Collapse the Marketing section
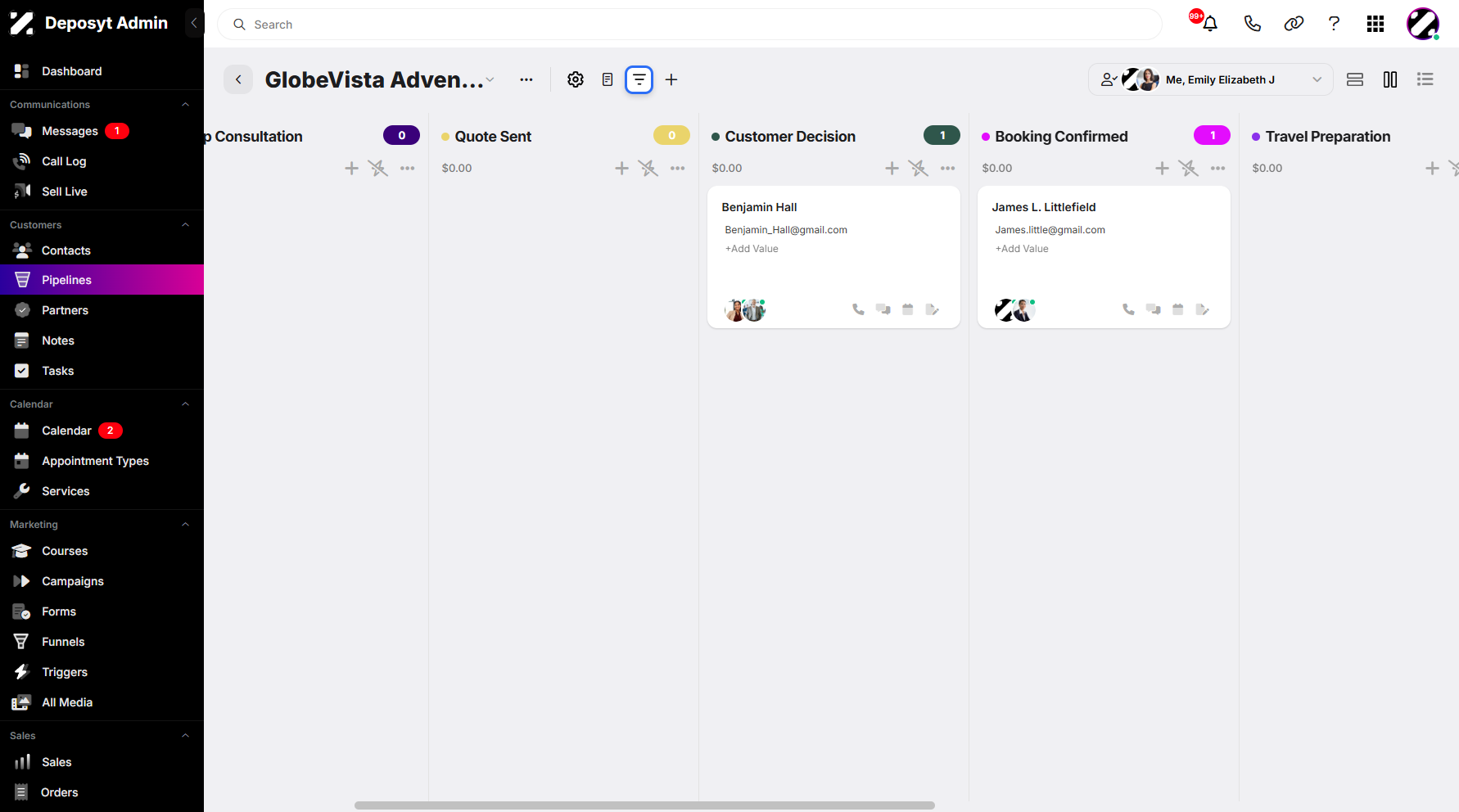This screenshot has height=812, width=1459. coord(185,525)
